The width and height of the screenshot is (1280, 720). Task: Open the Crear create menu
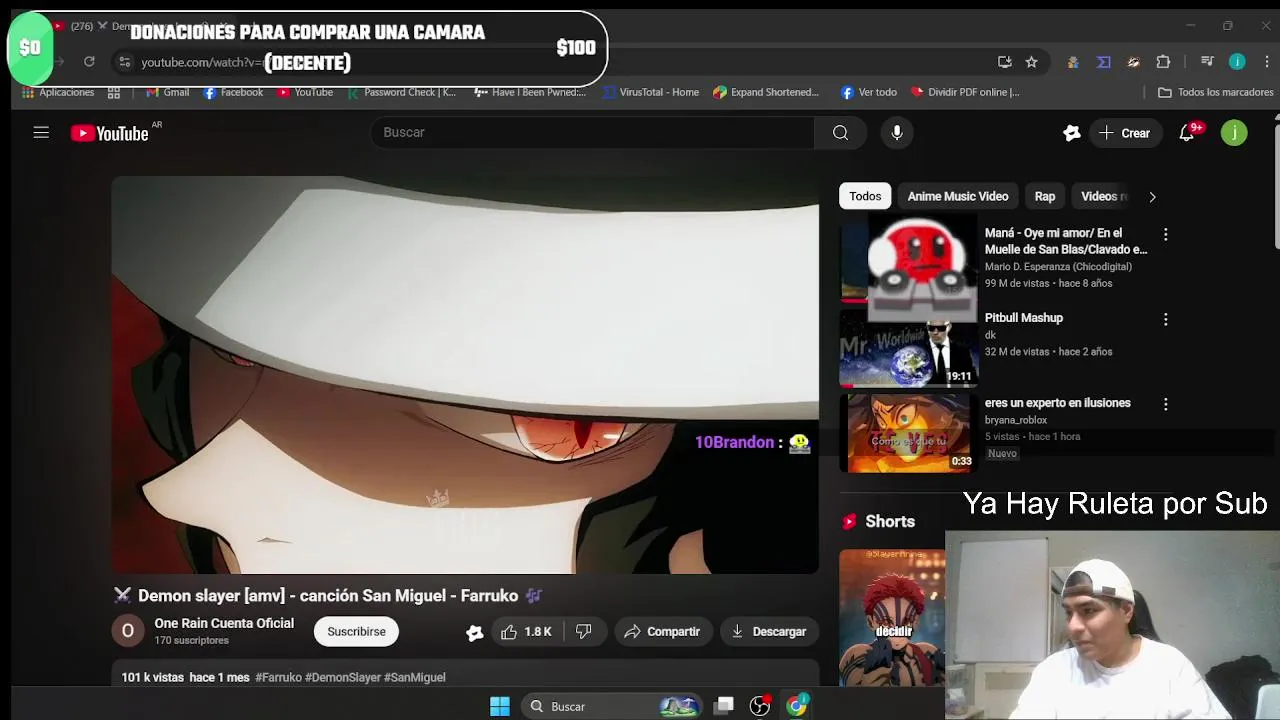(1125, 133)
